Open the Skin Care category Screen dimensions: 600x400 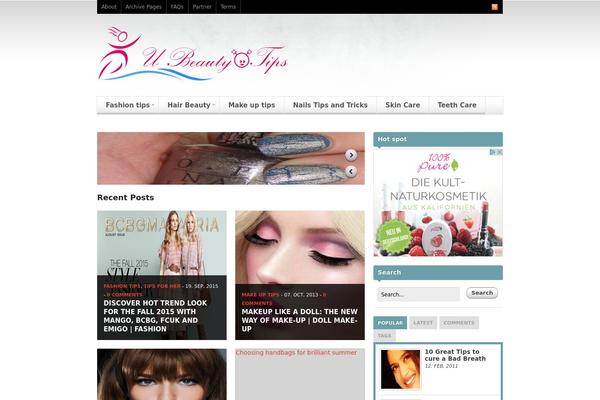(403, 105)
